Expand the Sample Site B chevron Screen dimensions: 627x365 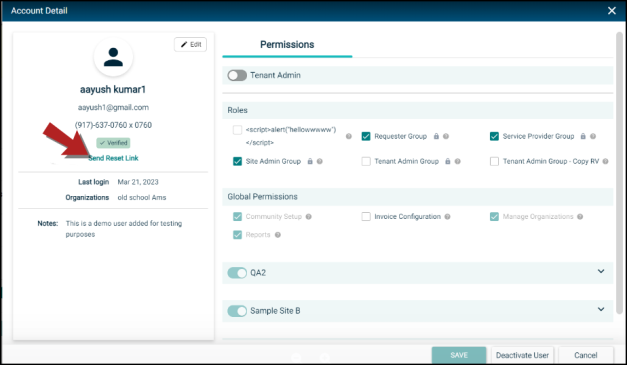pos(601,309)
